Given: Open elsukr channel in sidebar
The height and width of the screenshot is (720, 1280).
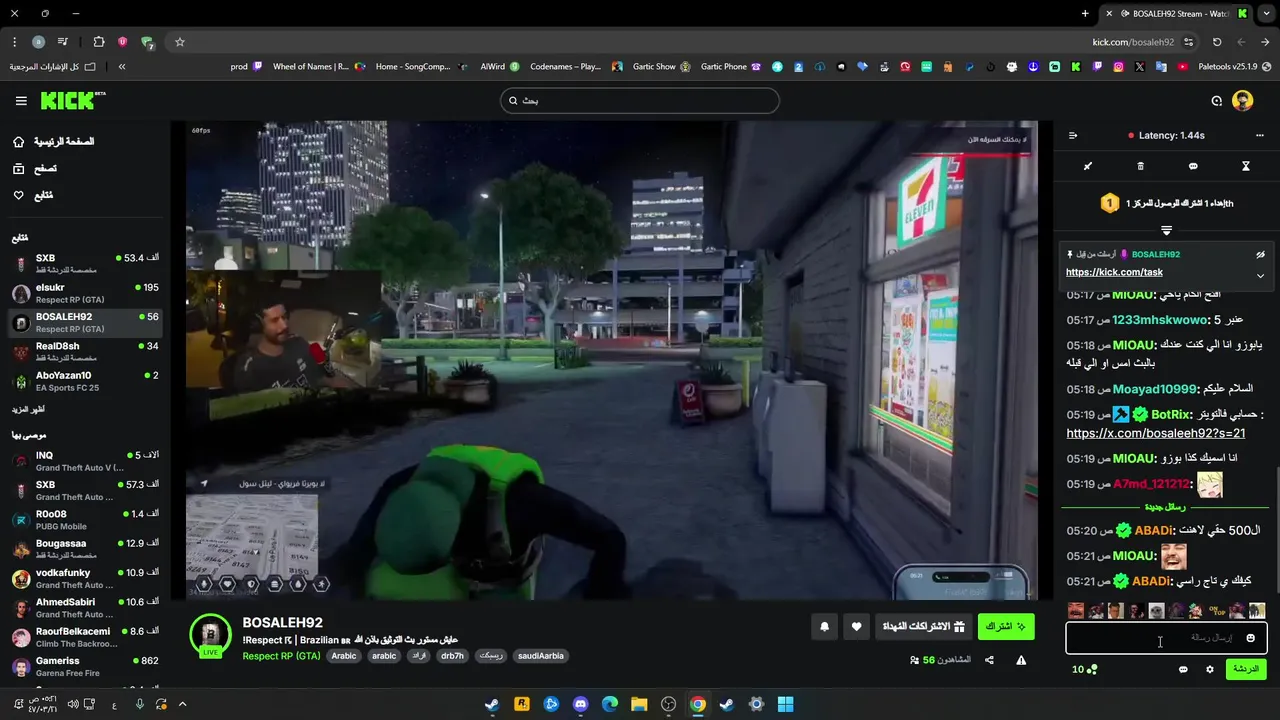Looking at the screenshot, I should pos(85,293).
